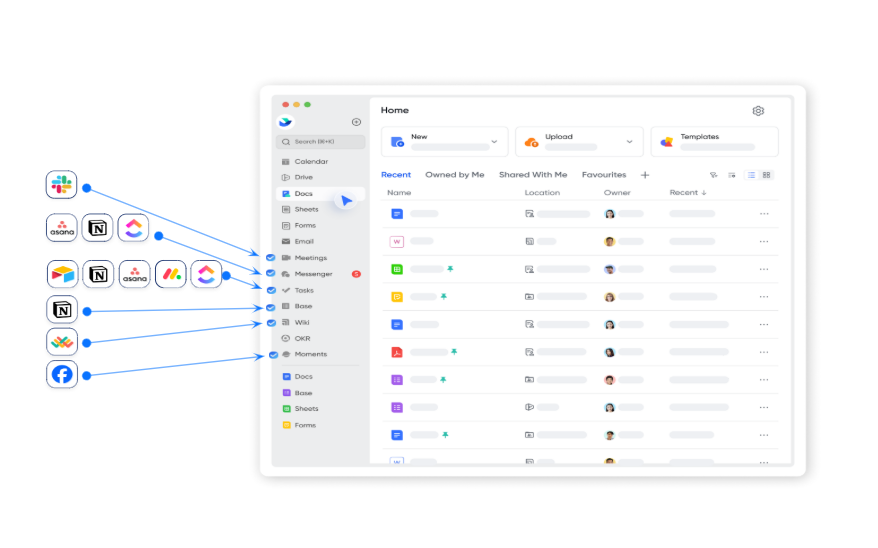The image size is (878, 548).
Task: Click the Upload card's cloud icon
Action: point(531,143)
